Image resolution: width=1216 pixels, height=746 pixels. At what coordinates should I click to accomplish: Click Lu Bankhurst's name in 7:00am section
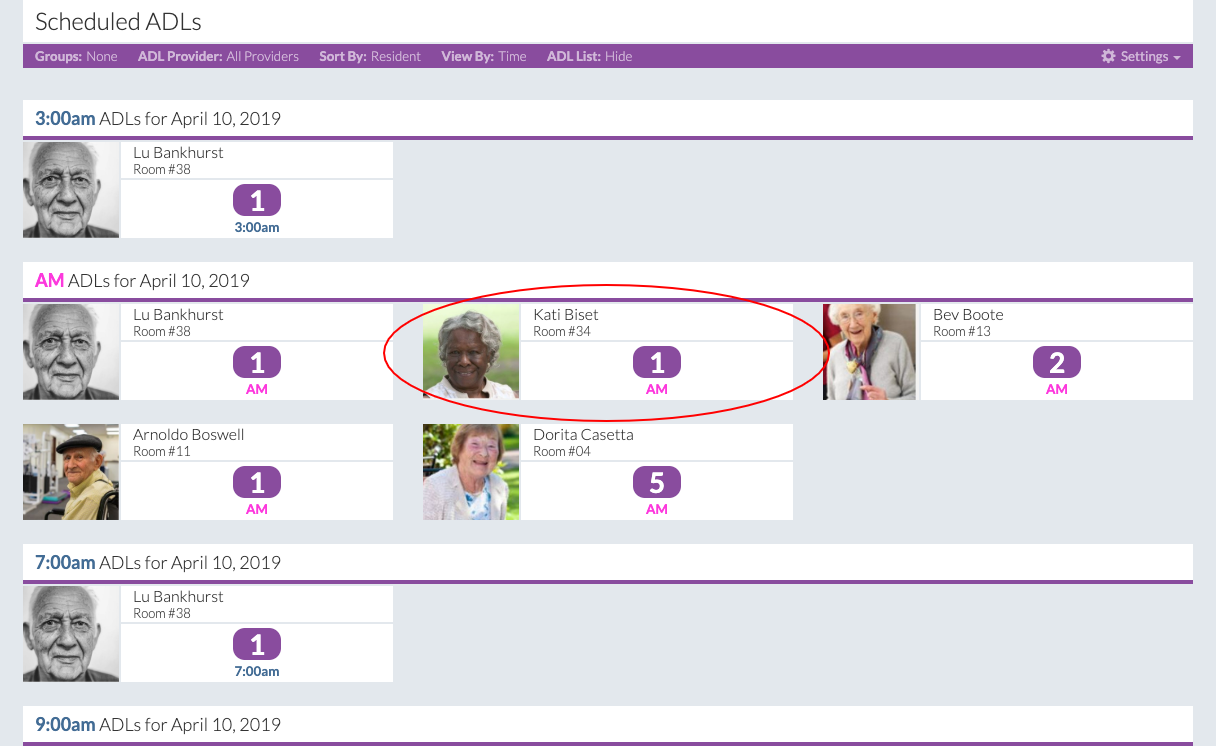[x=178, y=597]
